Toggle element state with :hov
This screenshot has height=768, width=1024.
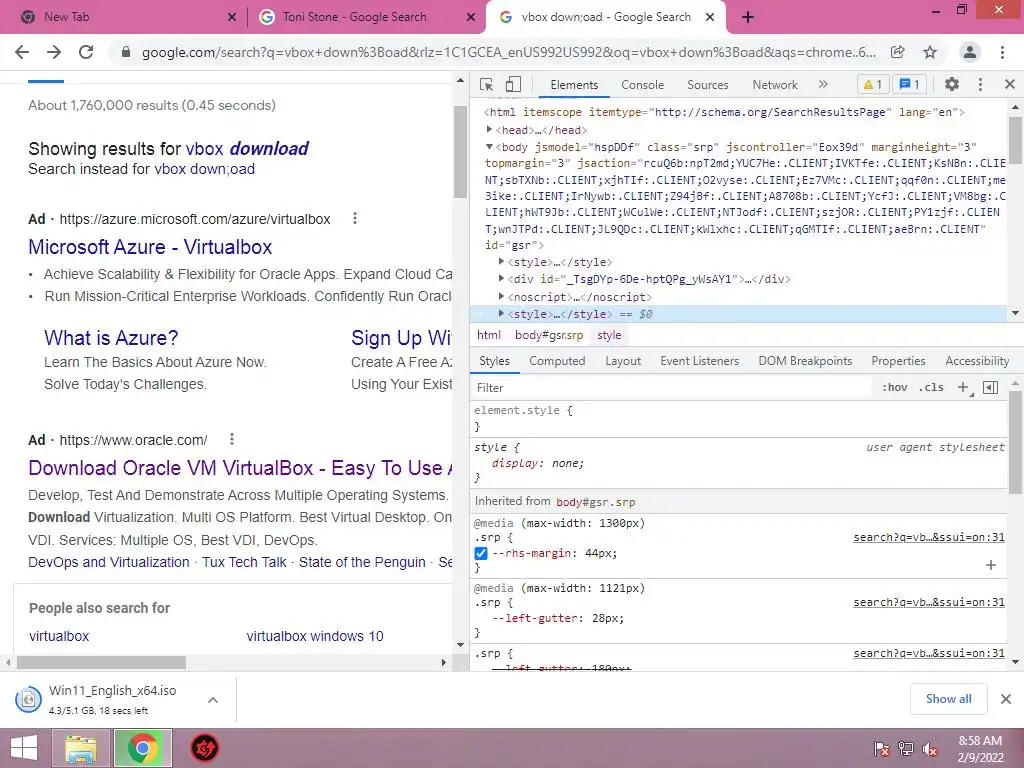895,387
